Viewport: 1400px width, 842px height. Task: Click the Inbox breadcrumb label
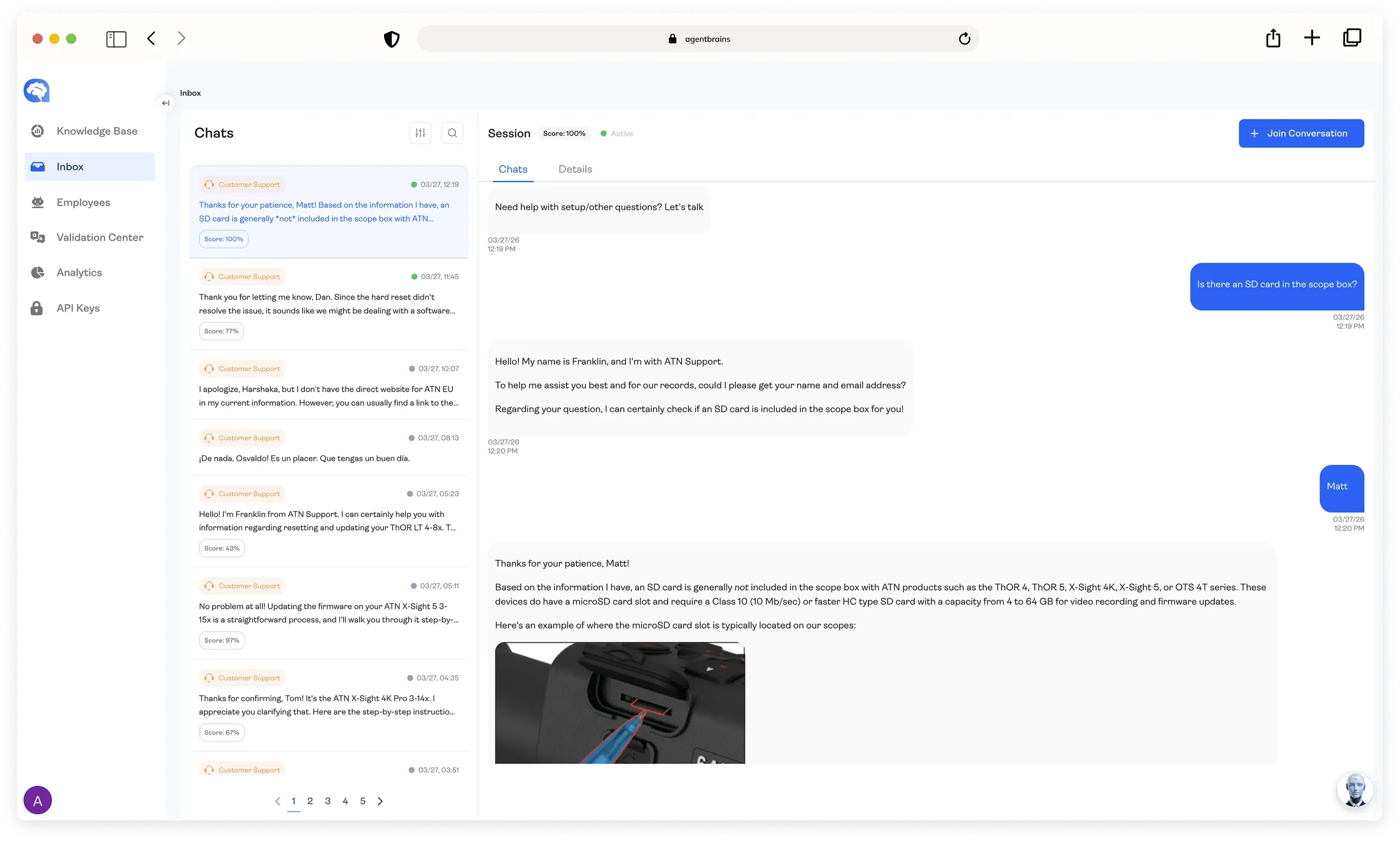[190, 93]
